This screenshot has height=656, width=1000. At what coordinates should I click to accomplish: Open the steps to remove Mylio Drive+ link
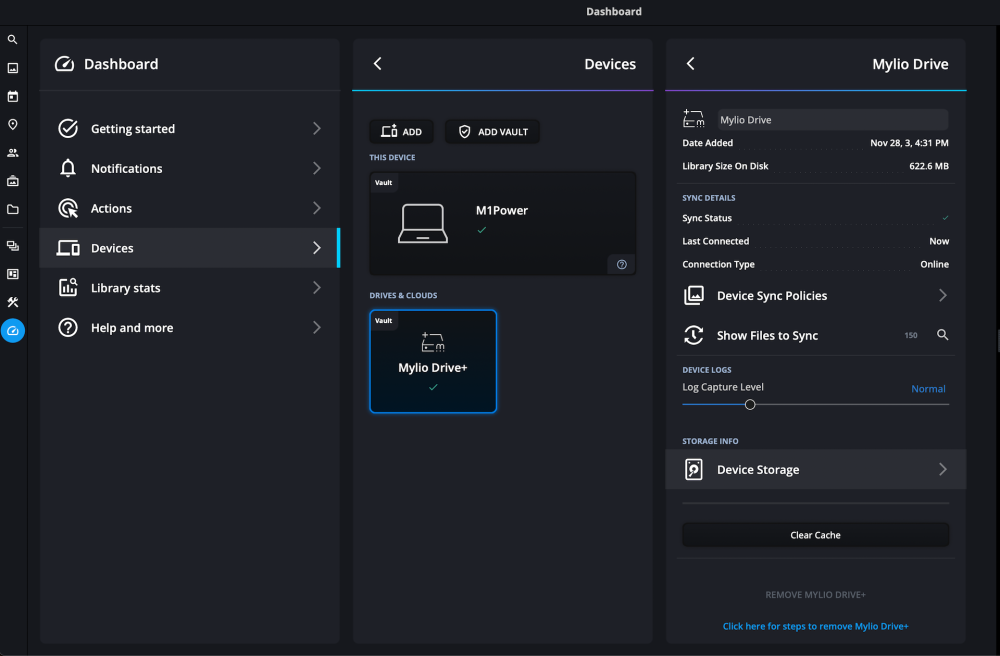pos(815,626)
